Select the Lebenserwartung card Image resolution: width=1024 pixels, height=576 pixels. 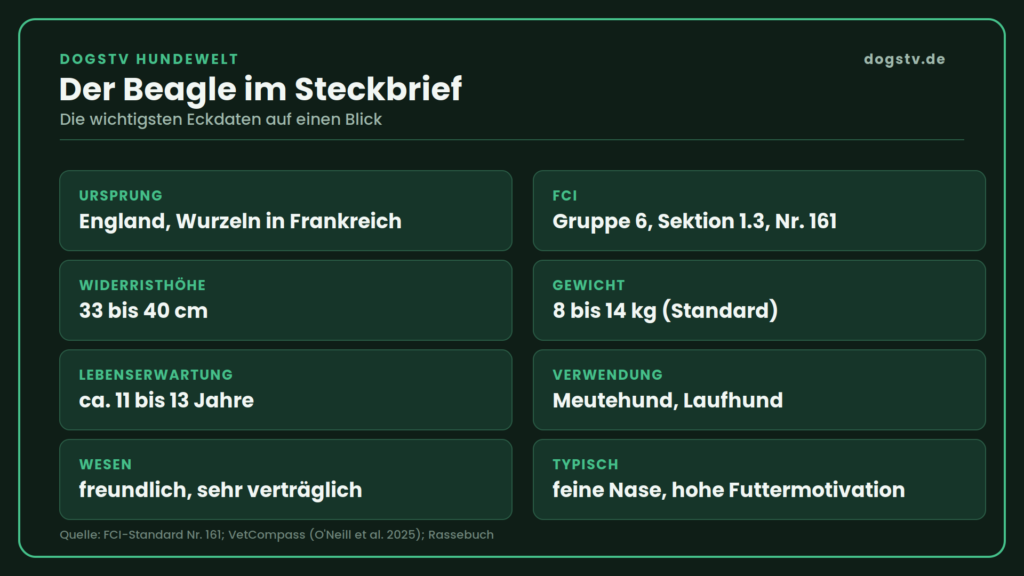coord(285,389)
